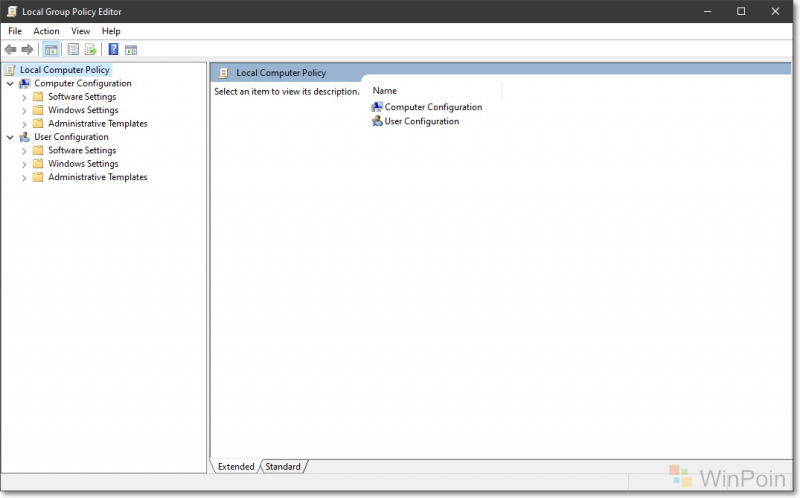Expand Administrative Templates under User Configuration
This screenshot has height=498, width=800.
(24, 178)
